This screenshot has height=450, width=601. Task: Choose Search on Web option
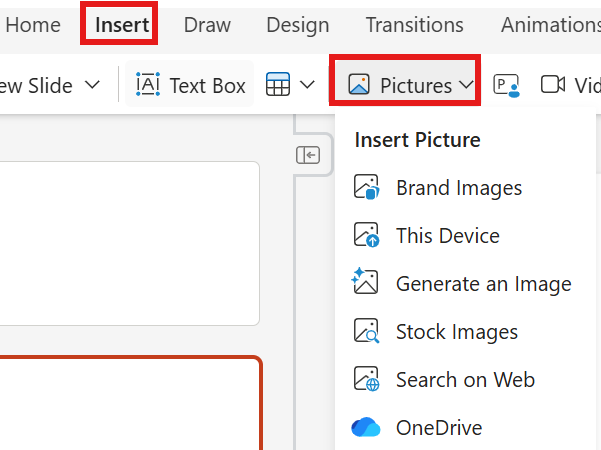[465, 379]
